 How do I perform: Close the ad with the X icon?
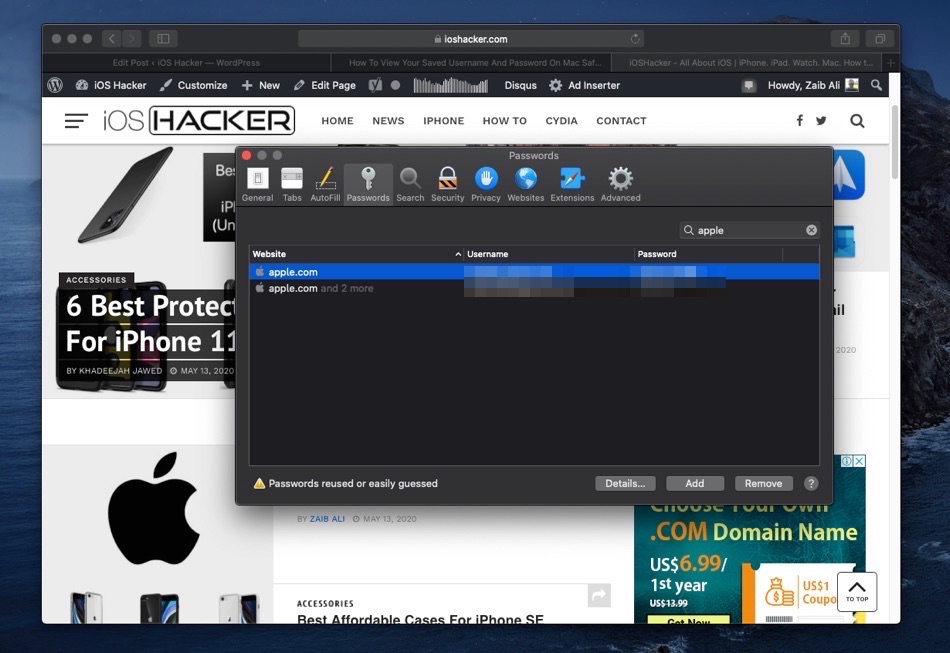click(x=859, y=461)
